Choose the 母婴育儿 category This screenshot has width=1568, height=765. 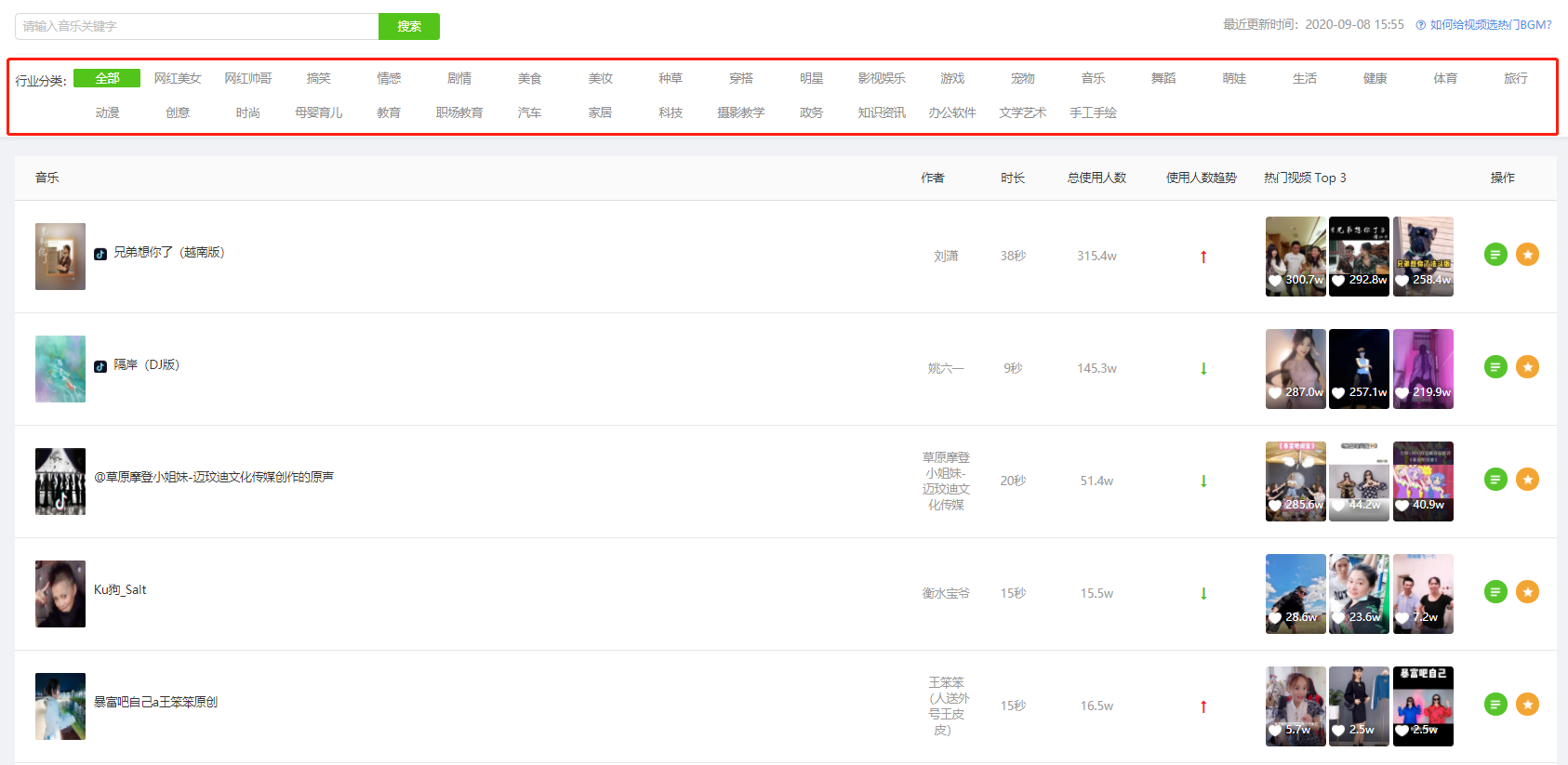tap(318, 112)
